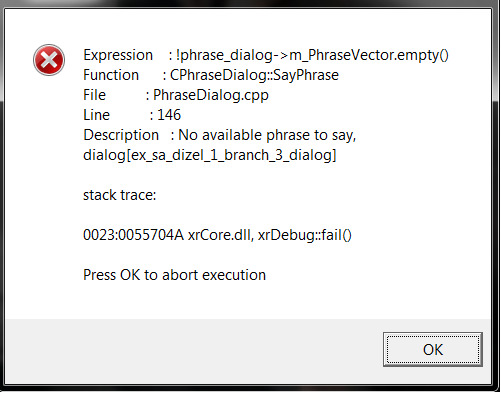Click the line number 146
Viewport: 501px width, 393px height.
click(169, 115)
